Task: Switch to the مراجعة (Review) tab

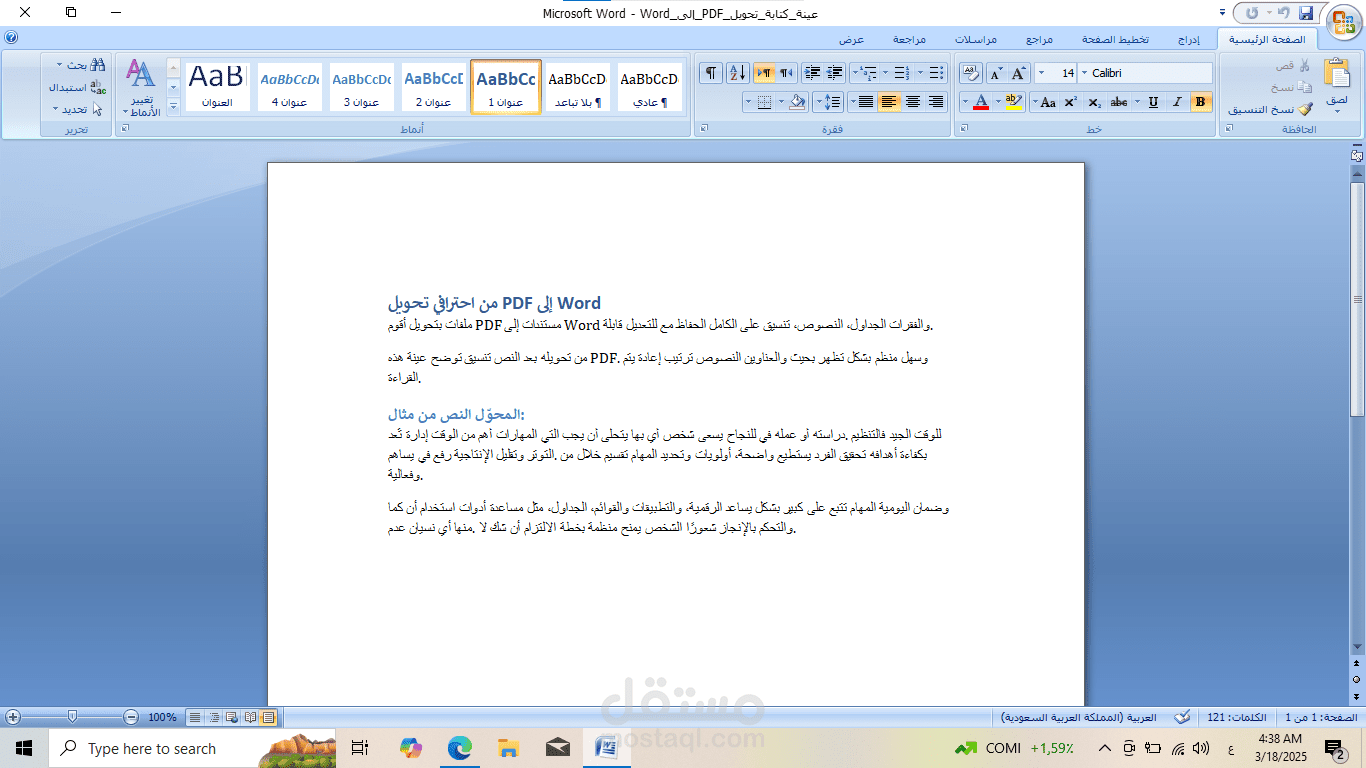Action: (909, 40)
